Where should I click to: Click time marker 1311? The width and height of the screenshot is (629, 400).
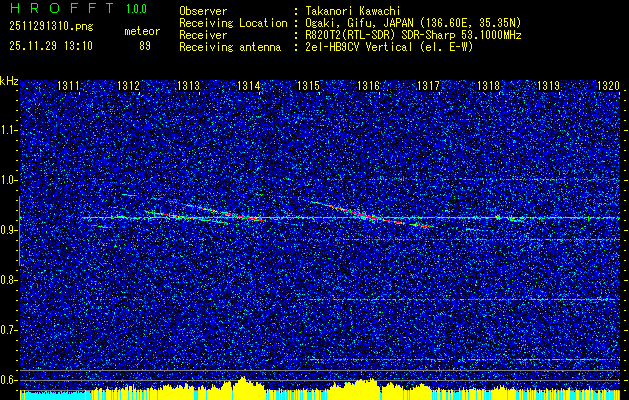[68, 85]
